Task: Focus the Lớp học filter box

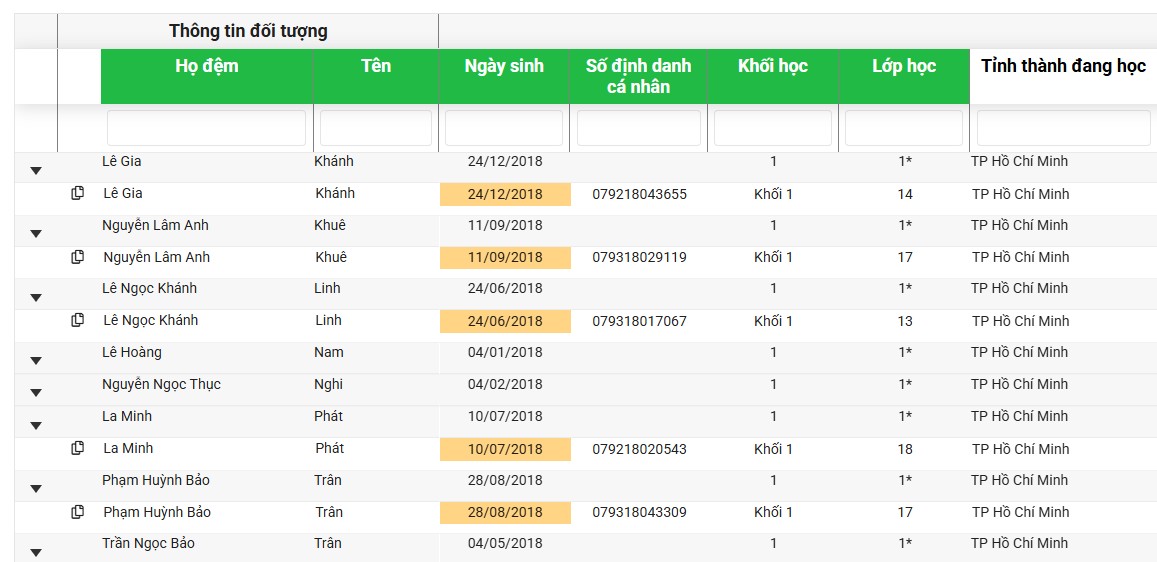Action: pyautogui.click(x=903, y=128)
